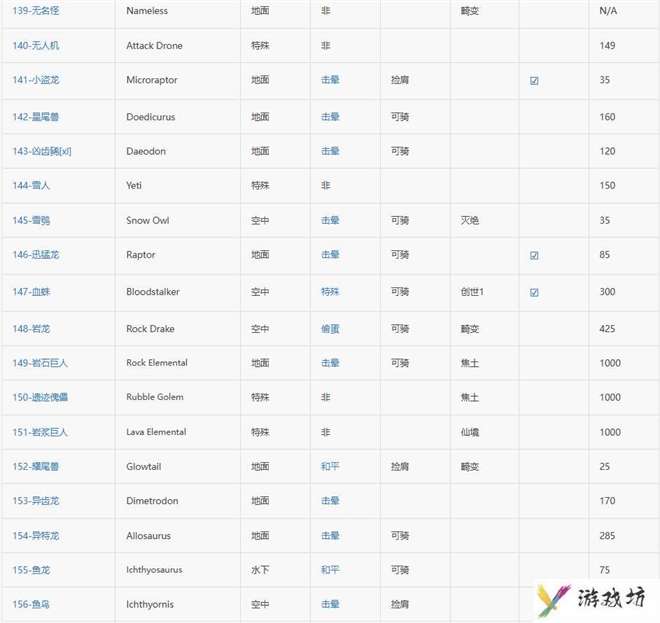Follow the 击晕 link in Snow Owl row
Image resolution: width=660 pixels, height=623 pixels.
pos(330,220)
